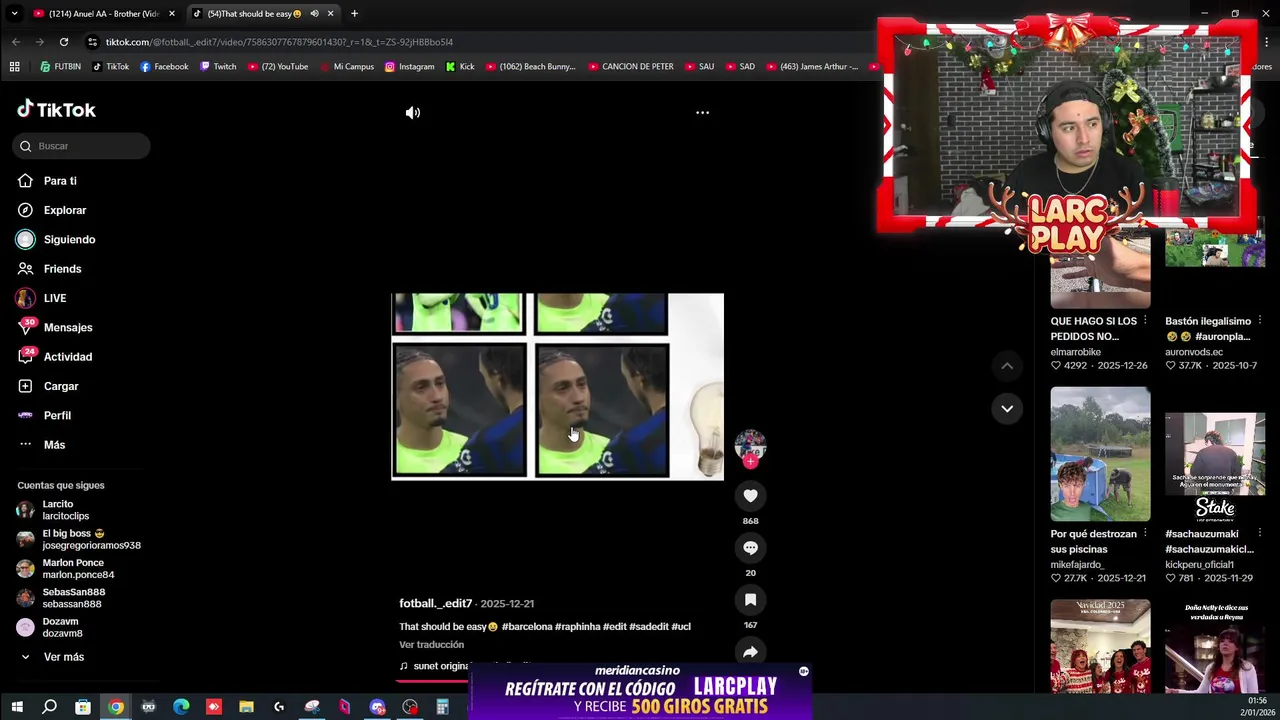This screenshot has width=1280, height=720.
Task: Open the pool destruction video thumbnail
Action: [x=1100, y=454]
